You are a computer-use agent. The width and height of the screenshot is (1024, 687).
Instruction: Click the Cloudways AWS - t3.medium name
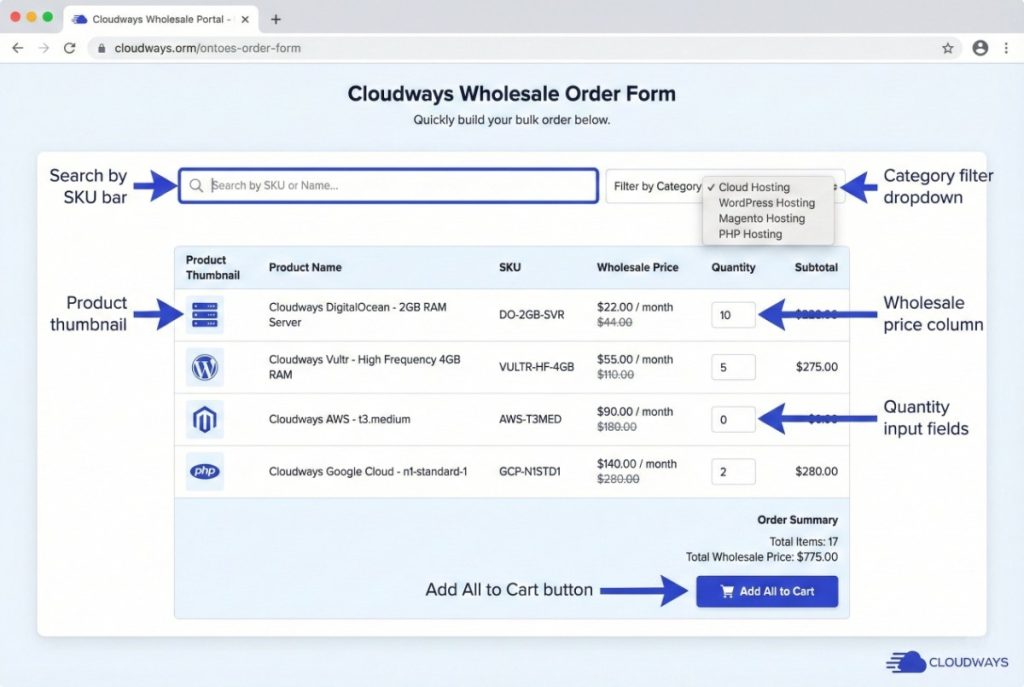[340, 419]
